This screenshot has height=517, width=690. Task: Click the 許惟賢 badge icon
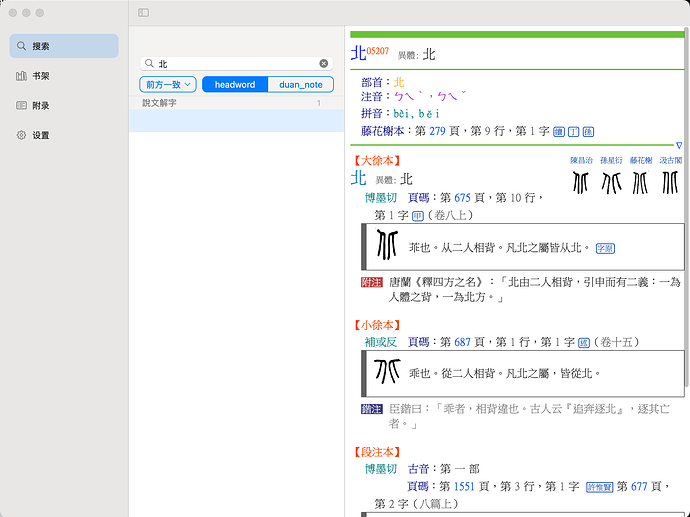[600, 487]
